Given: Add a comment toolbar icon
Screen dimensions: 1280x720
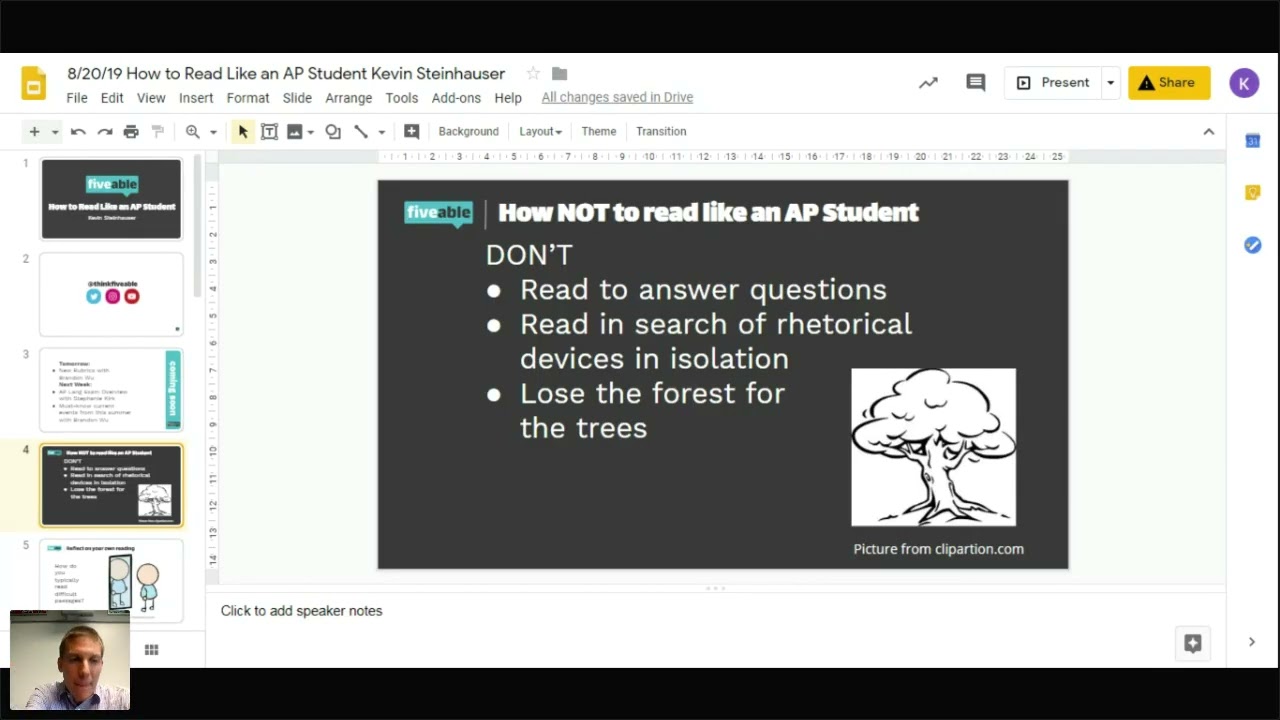Looking at the screenshot, I should 411,131.
